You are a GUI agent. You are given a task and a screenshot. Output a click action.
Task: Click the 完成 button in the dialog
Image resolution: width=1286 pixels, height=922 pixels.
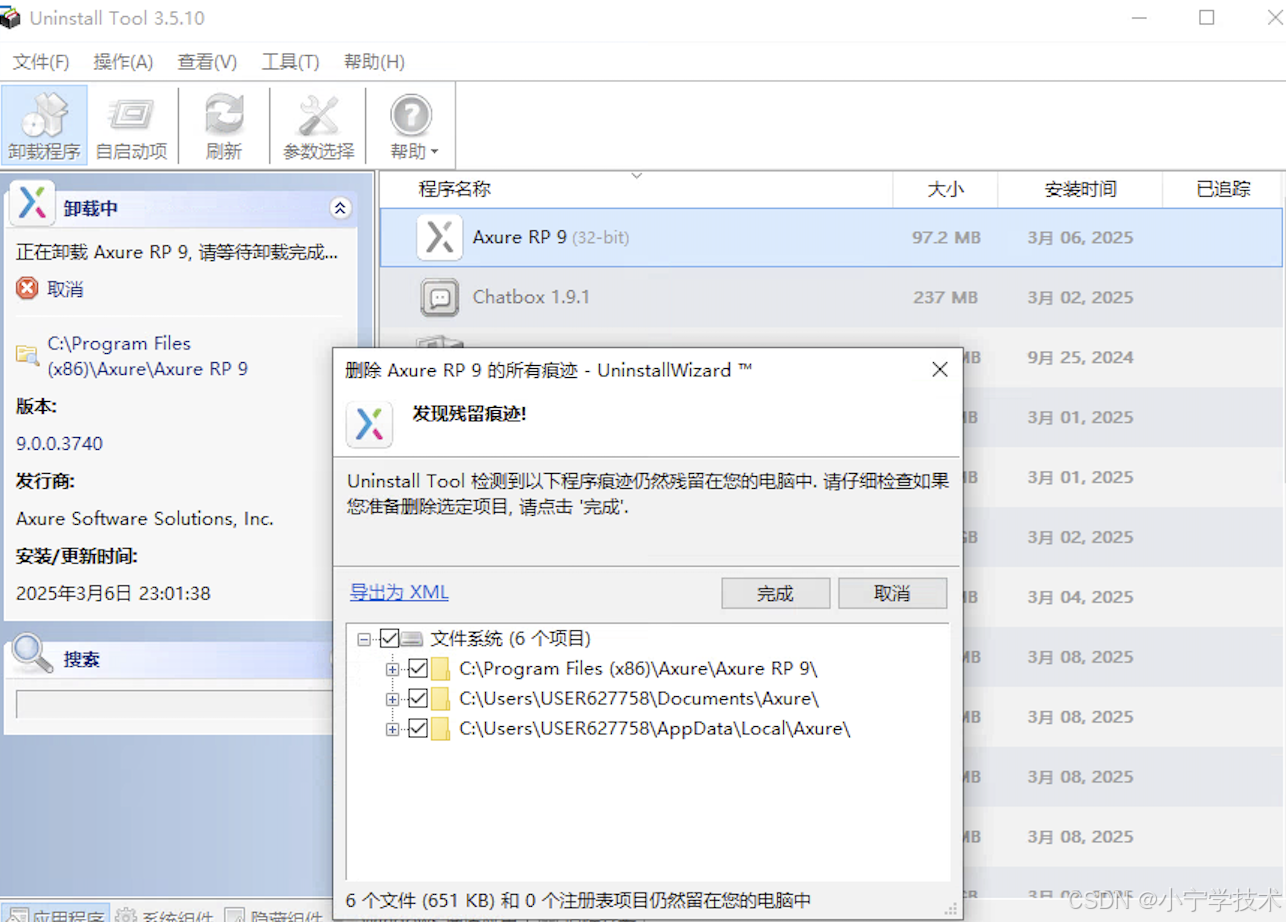[775, 593]
